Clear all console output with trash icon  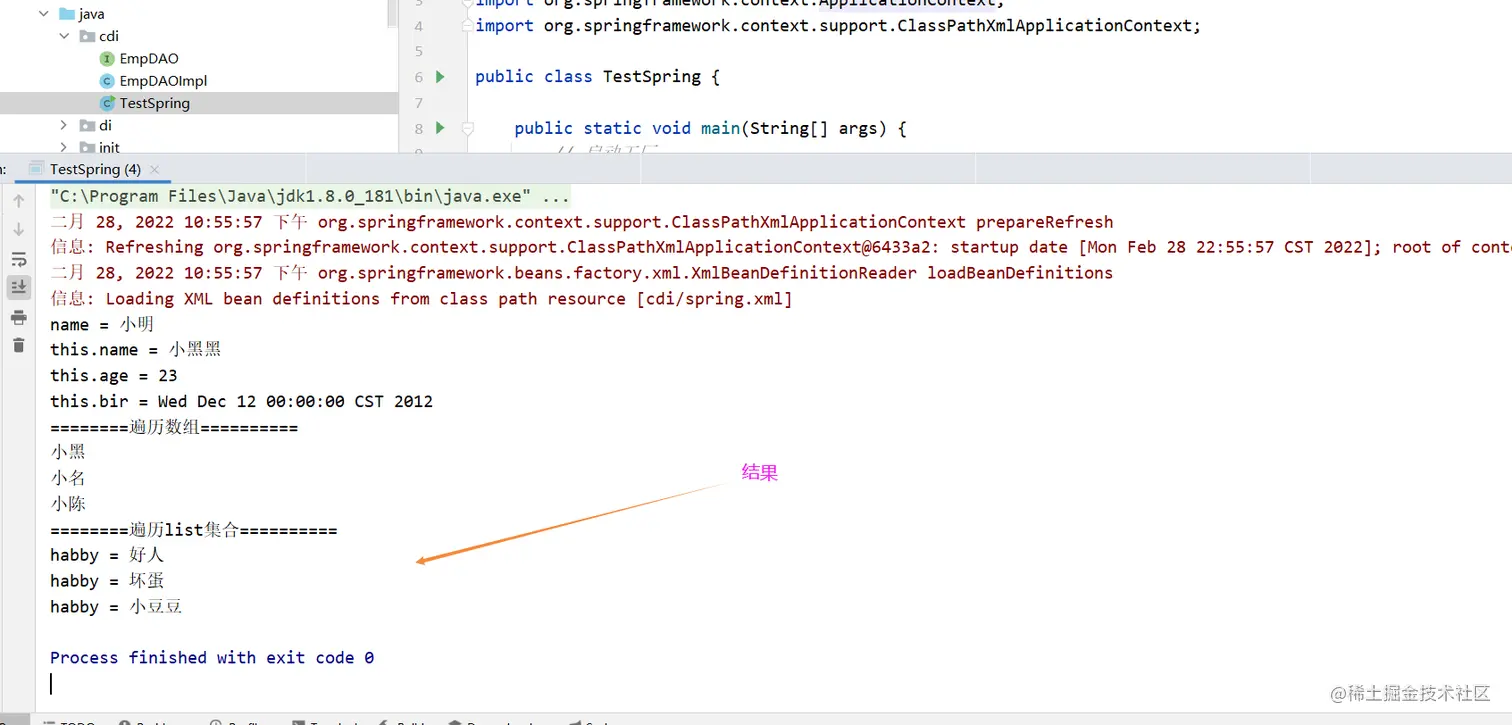[18, 345]
